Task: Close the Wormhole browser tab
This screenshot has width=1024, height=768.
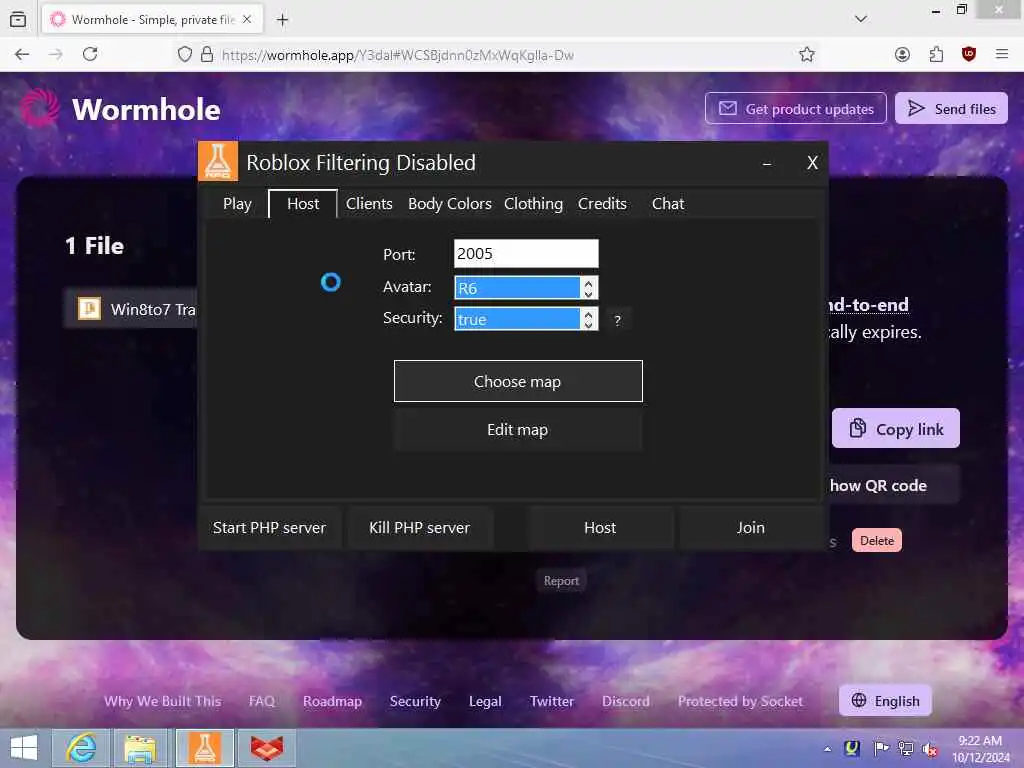Action: coord(247,20)
